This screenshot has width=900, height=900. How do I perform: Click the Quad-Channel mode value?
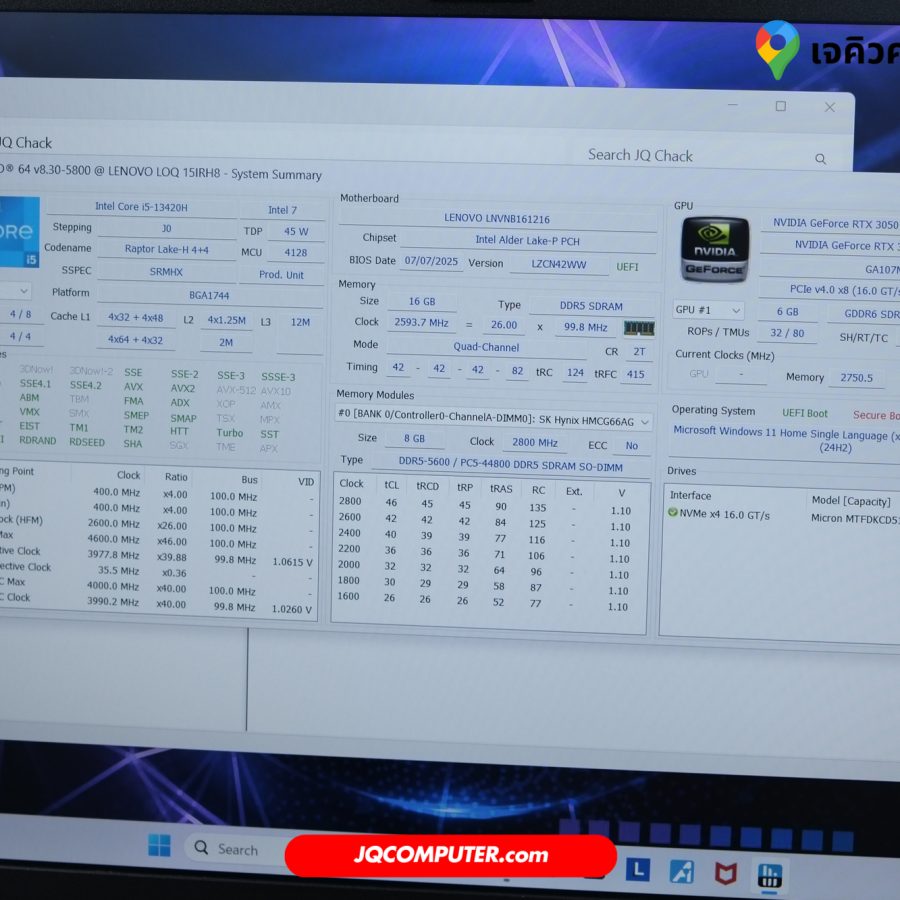[x=486, y=347]
